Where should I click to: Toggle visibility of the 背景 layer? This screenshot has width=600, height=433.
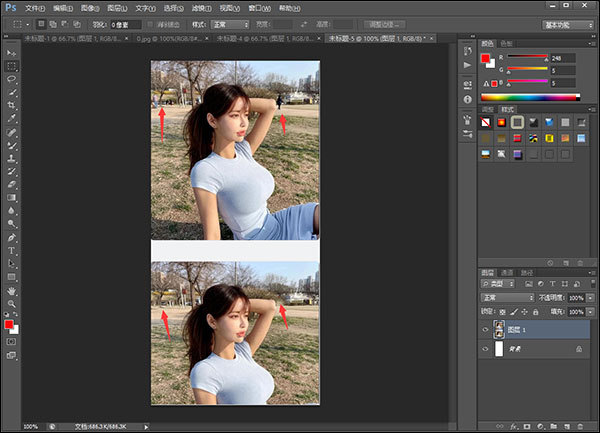click(x=487, y=349)
